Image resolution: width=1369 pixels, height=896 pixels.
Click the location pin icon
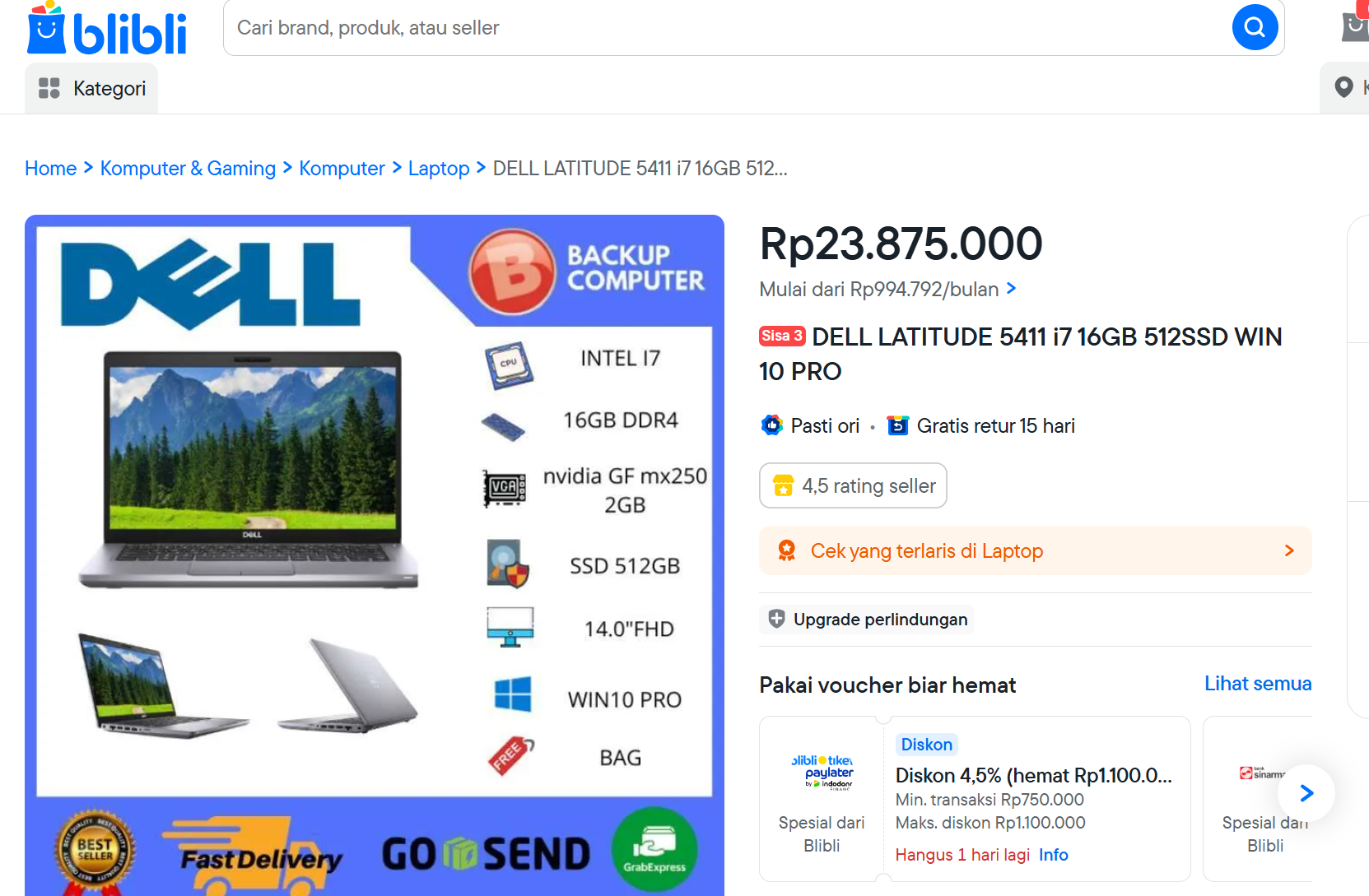tap(1343, 86)
